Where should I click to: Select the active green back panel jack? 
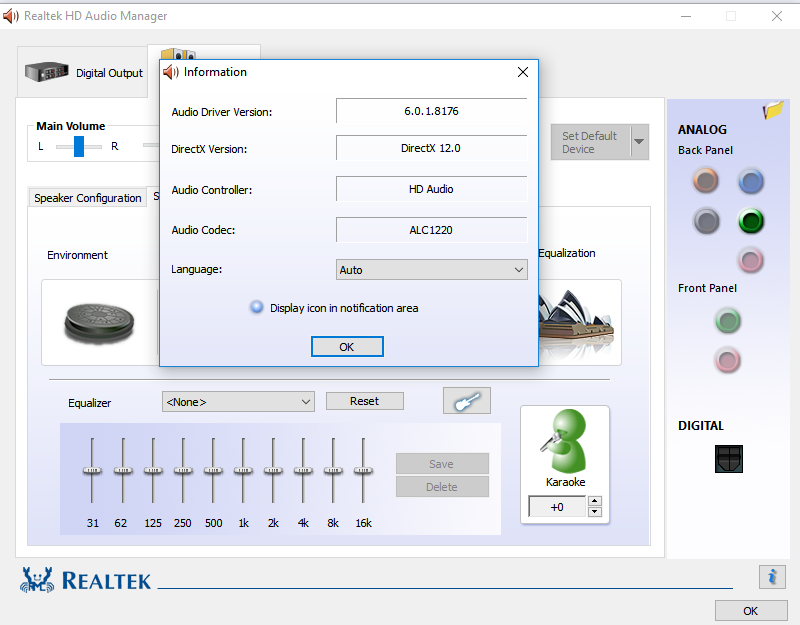751,221
